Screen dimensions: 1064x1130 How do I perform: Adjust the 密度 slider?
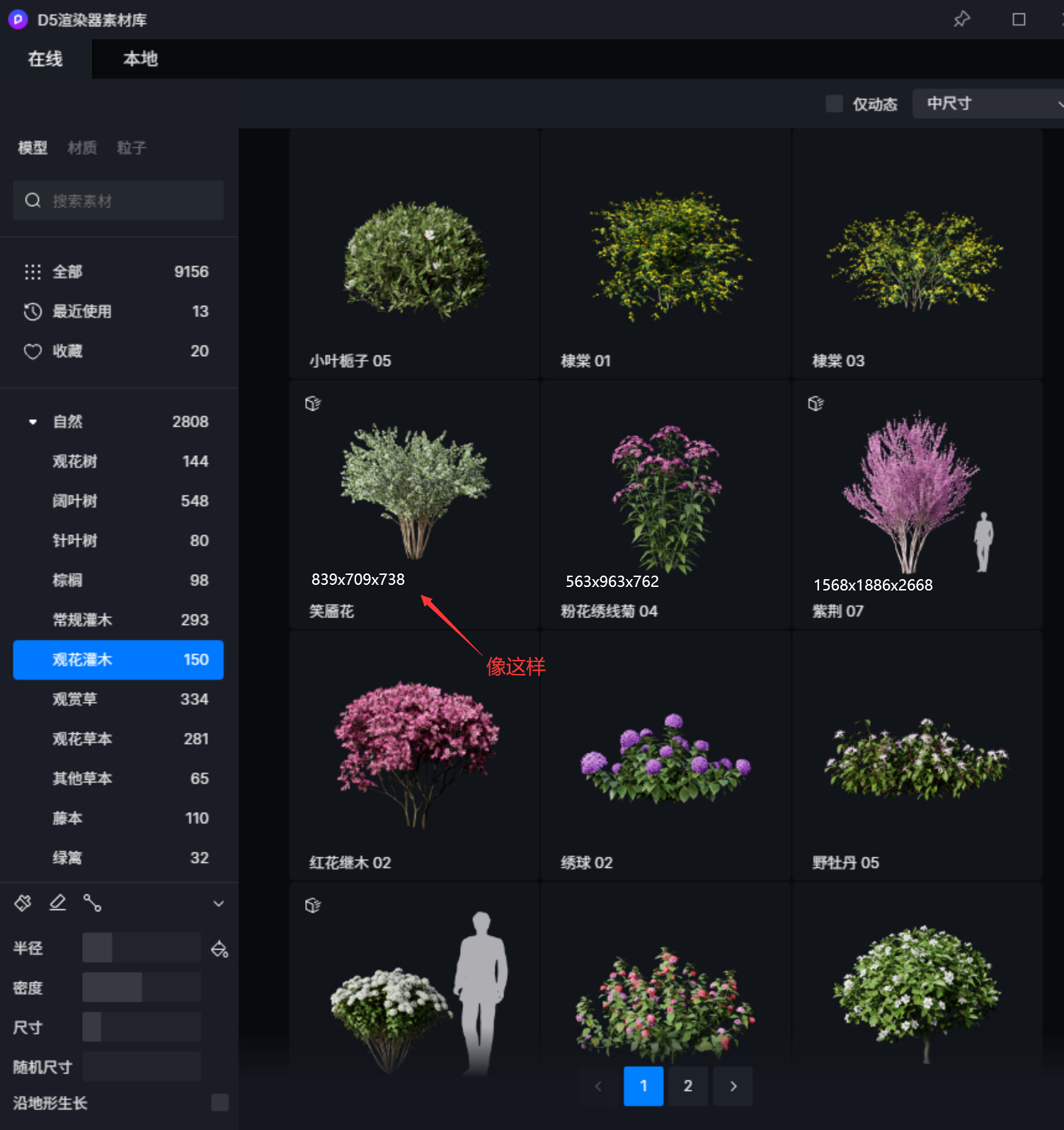click(142, 988)
